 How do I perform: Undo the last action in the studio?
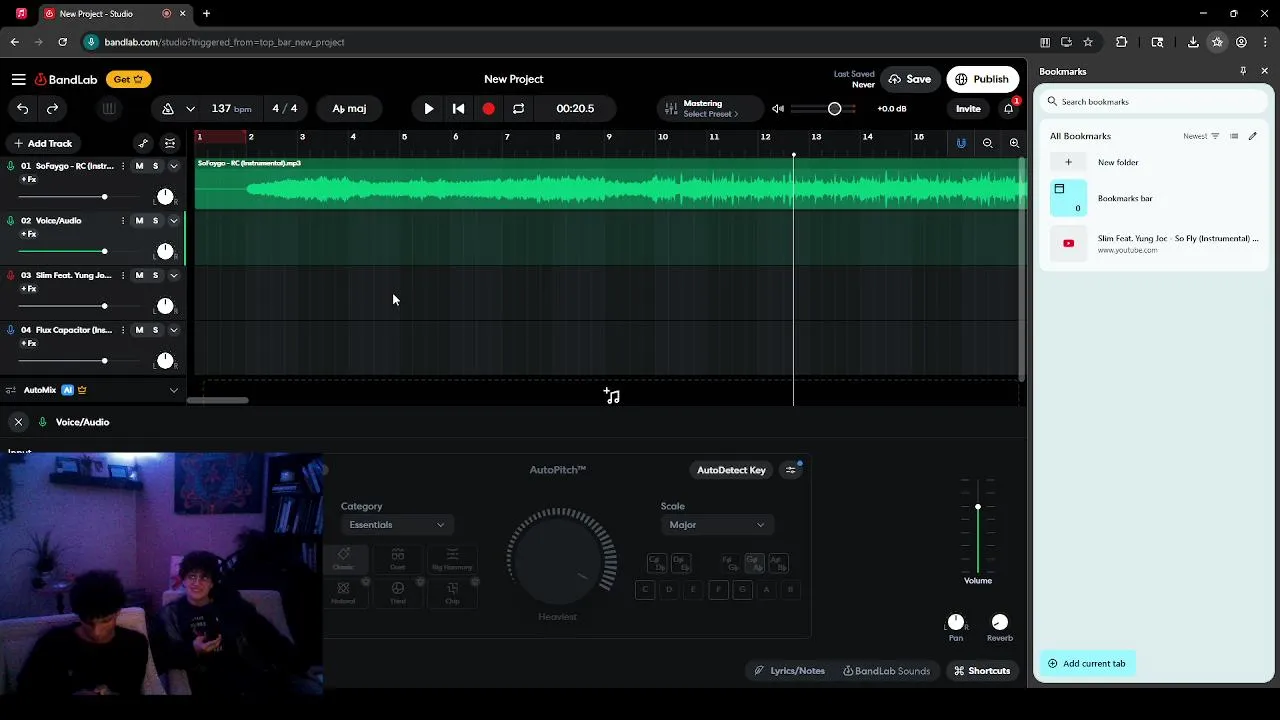point(23,108)
